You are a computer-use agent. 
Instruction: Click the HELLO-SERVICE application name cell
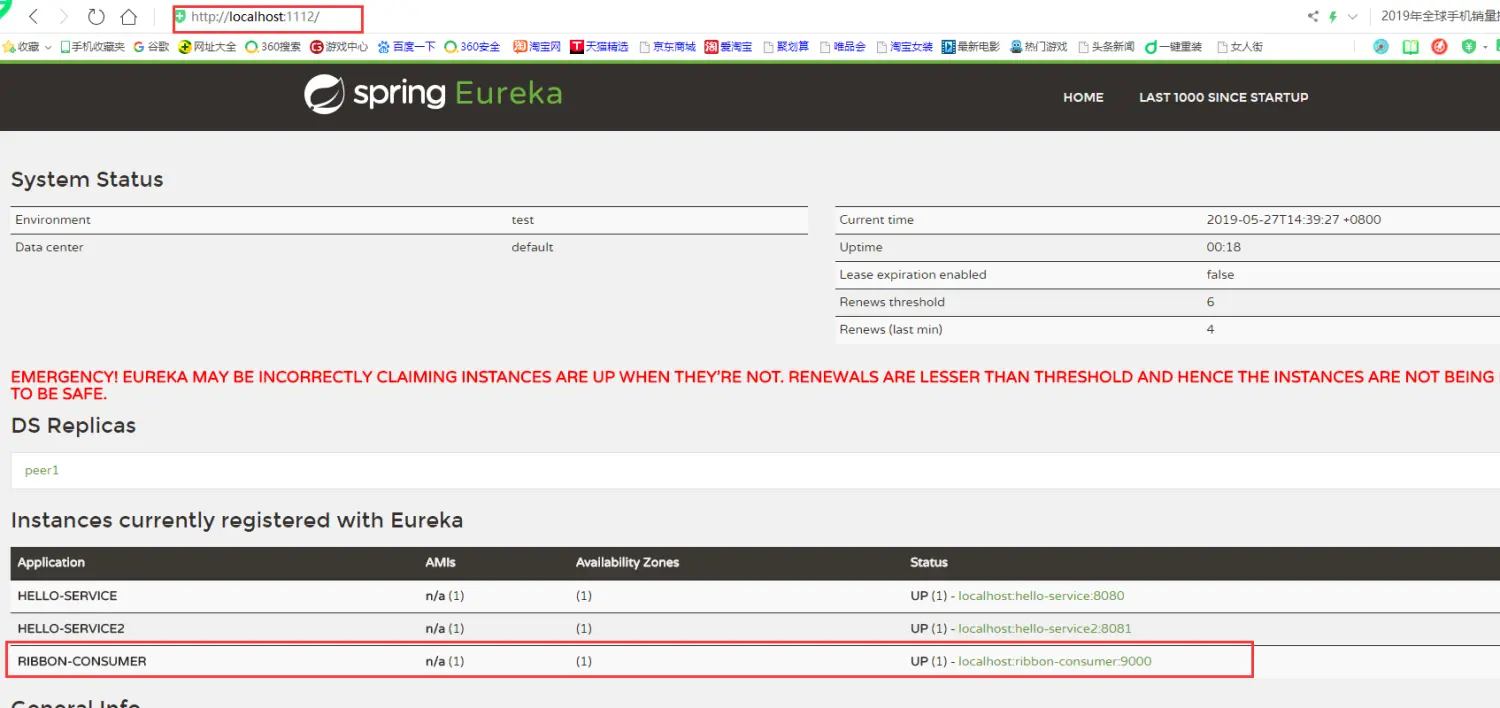[x=67, y=596]
